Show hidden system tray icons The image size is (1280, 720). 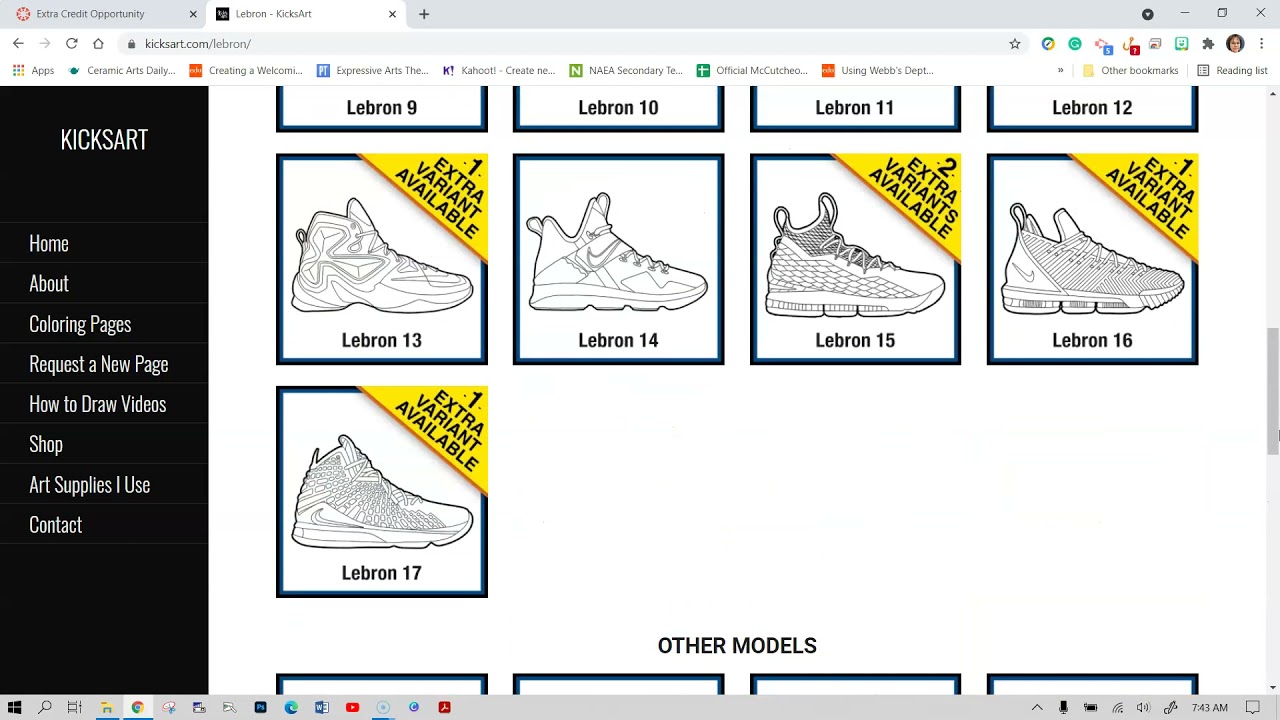pos(1037,708)
